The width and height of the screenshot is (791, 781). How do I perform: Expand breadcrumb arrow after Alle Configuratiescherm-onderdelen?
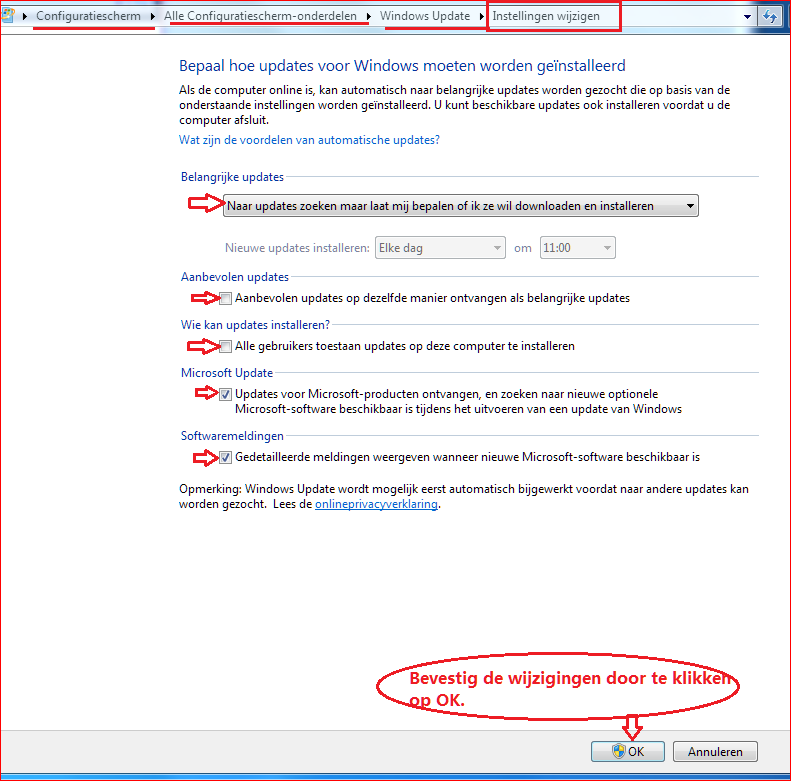pyautogui.click(x=369, y=17)
